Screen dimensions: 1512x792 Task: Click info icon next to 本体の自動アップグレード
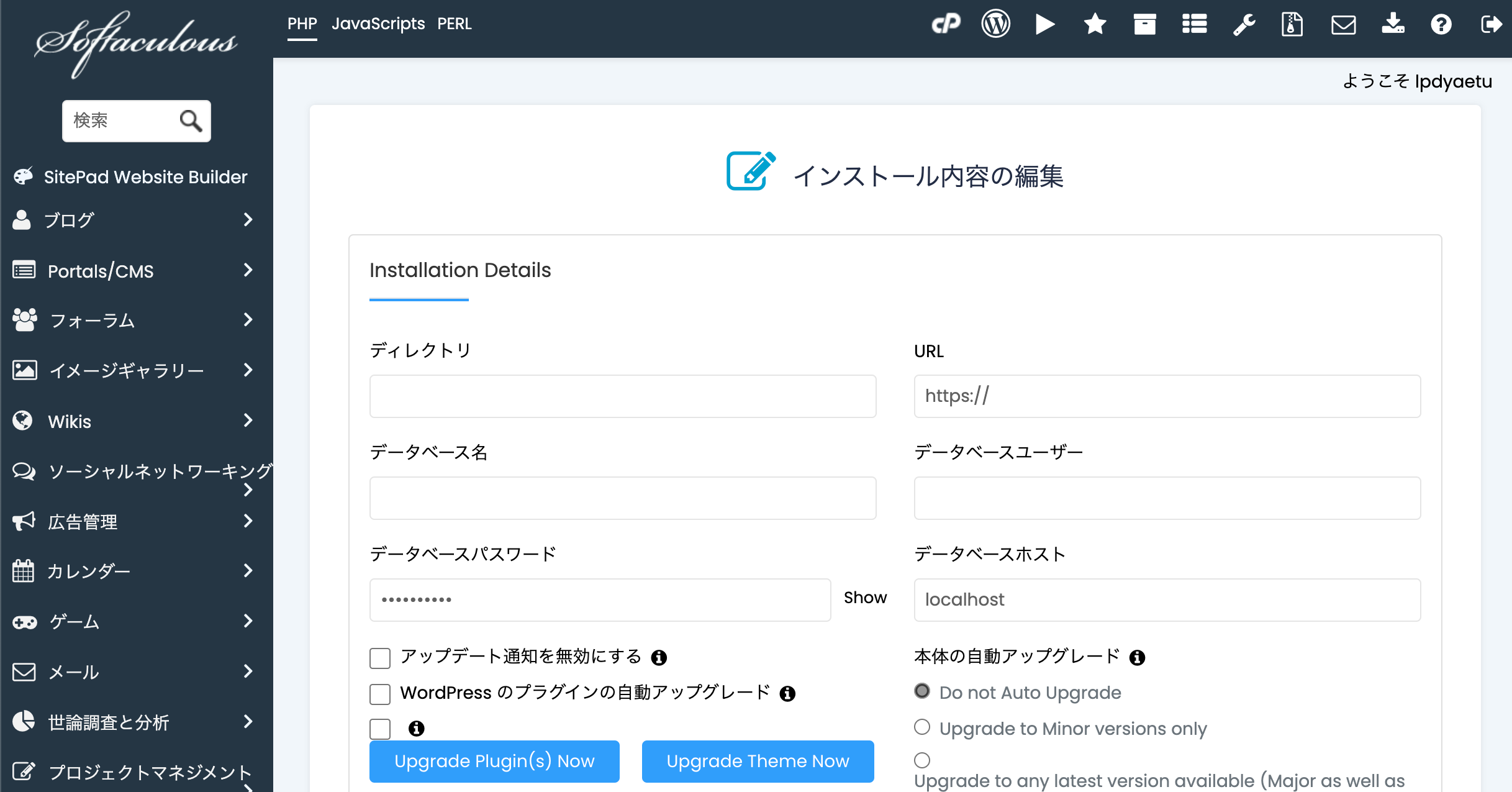(1137, 657)
